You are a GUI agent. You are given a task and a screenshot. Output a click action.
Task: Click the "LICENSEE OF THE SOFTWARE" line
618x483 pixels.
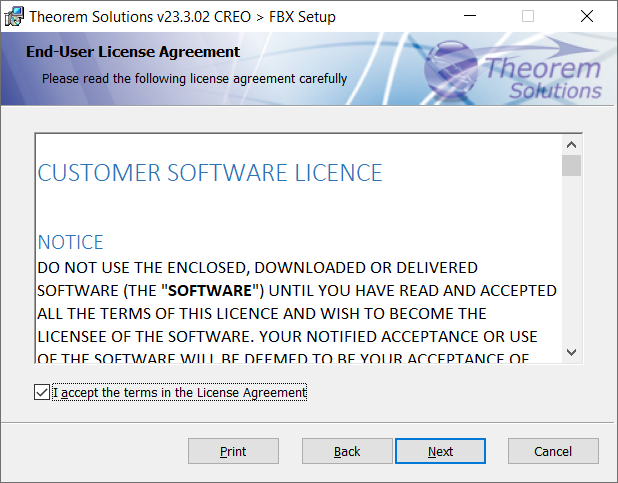[287, 337]
